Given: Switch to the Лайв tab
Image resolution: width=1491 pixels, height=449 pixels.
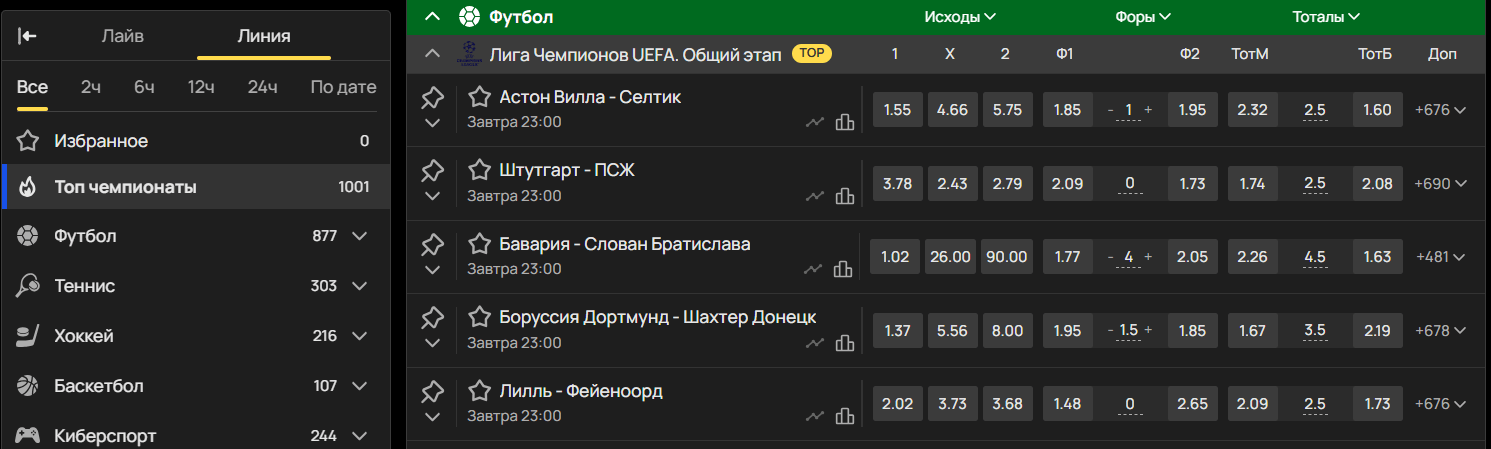Looking at the screenshot, I should (x=123, y=36).
